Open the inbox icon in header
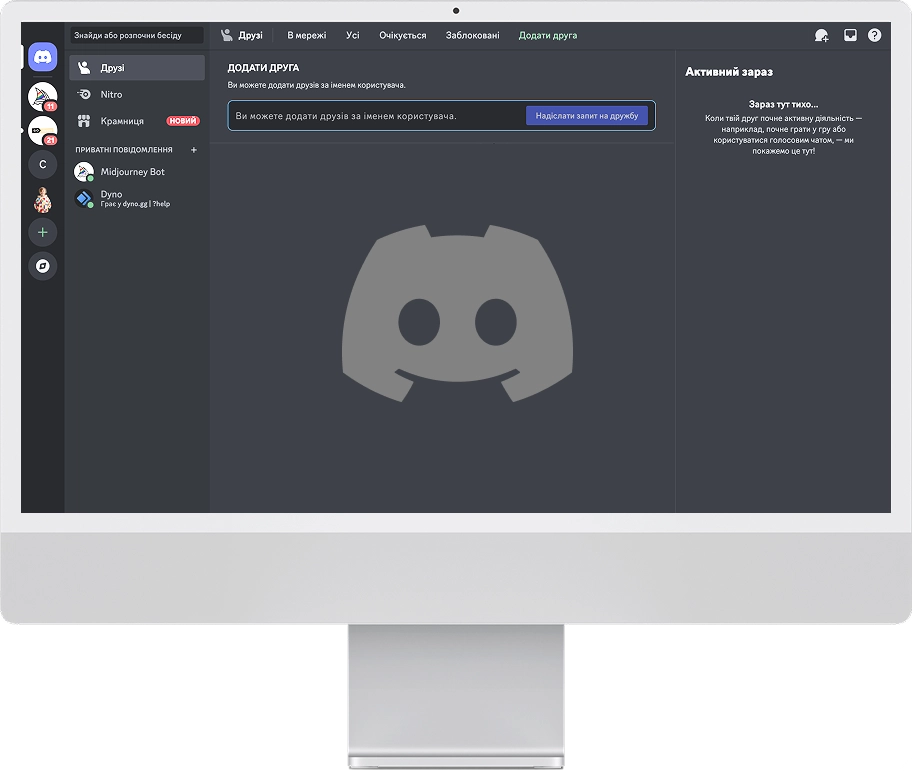912x771 pixels. click(x=850, y=35)
